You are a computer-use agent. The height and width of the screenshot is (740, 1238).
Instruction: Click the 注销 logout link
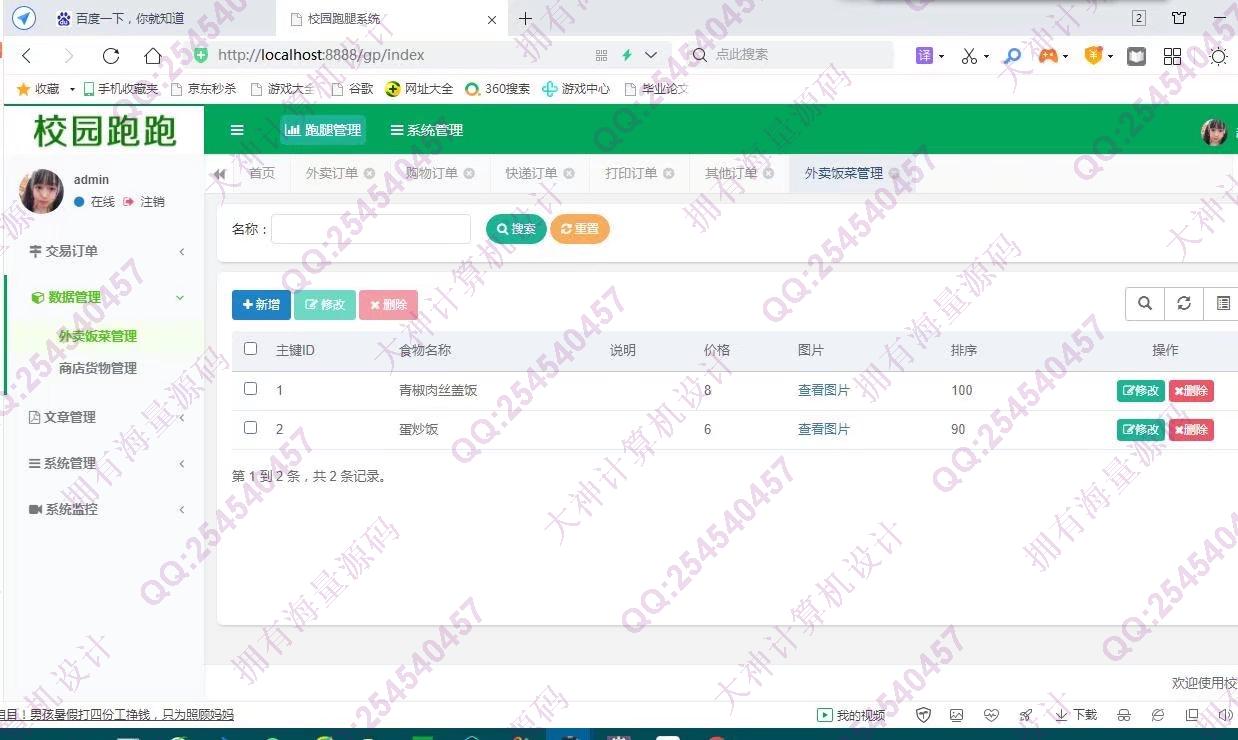[x=144, y=202]
